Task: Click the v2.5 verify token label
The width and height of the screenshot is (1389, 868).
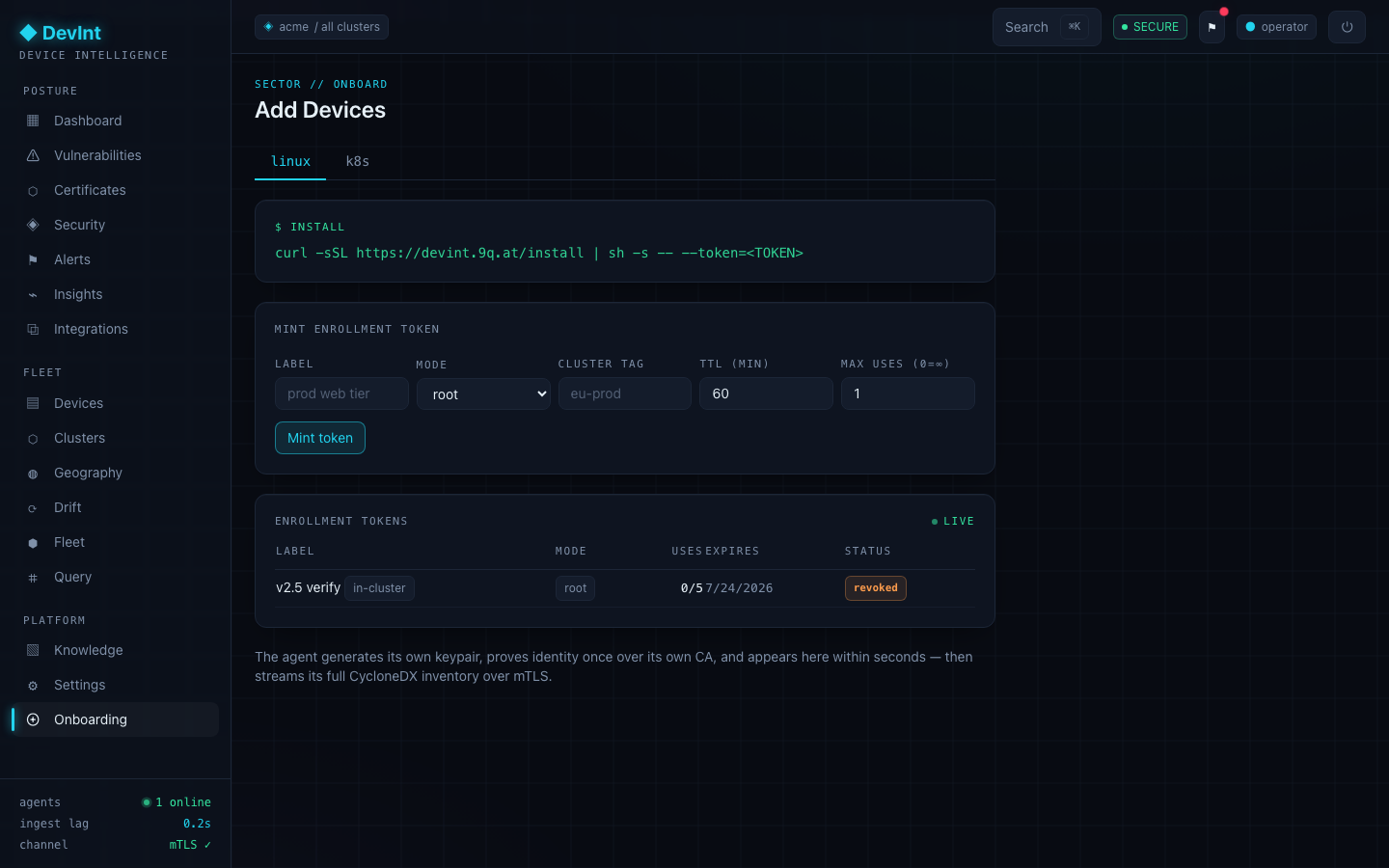Action: 309,587
